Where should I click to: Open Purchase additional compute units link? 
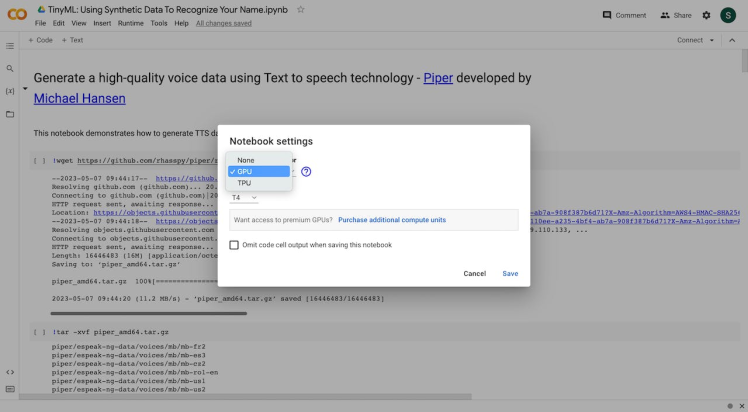(x=392, y=220)
